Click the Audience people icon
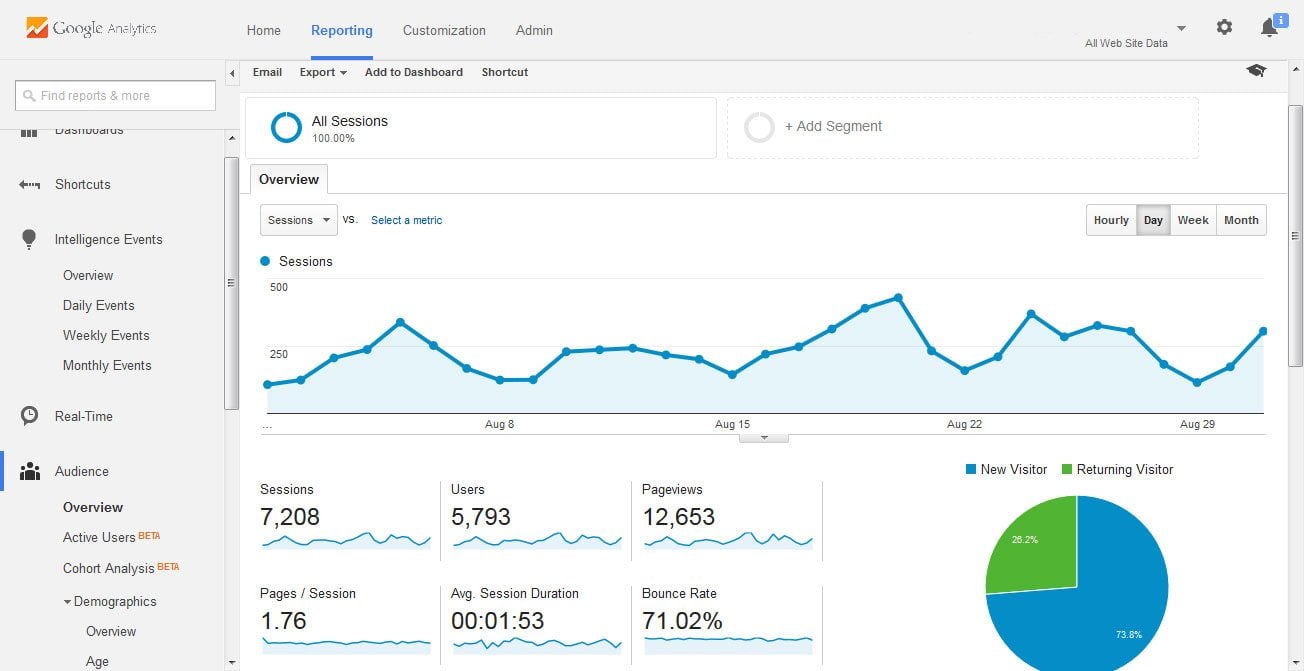This screenshot has width=1304, height=671. tap(30, 471)
